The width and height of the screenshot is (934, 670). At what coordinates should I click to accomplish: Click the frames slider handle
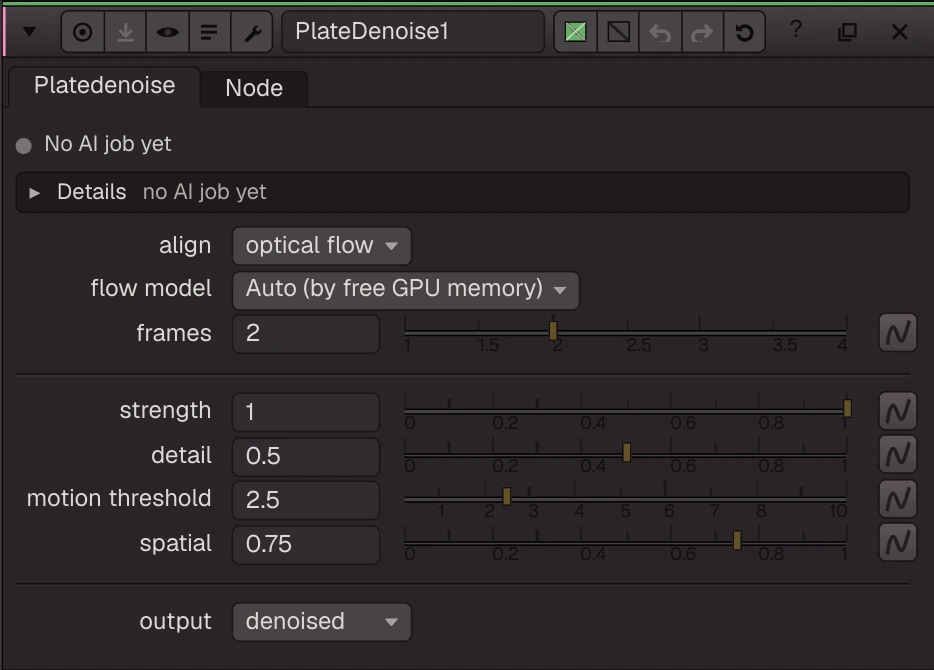[x=553, y=331]
